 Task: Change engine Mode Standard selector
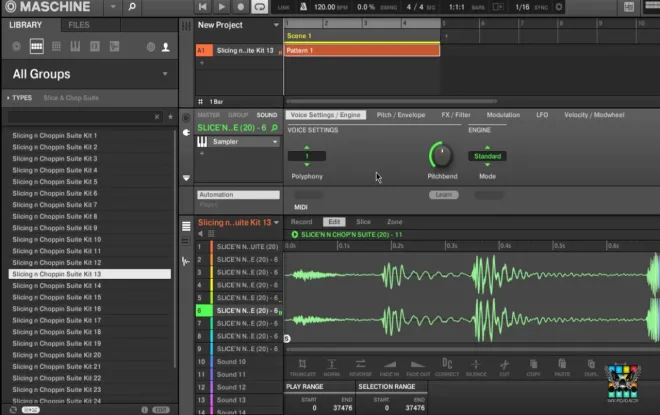point(487,156)
